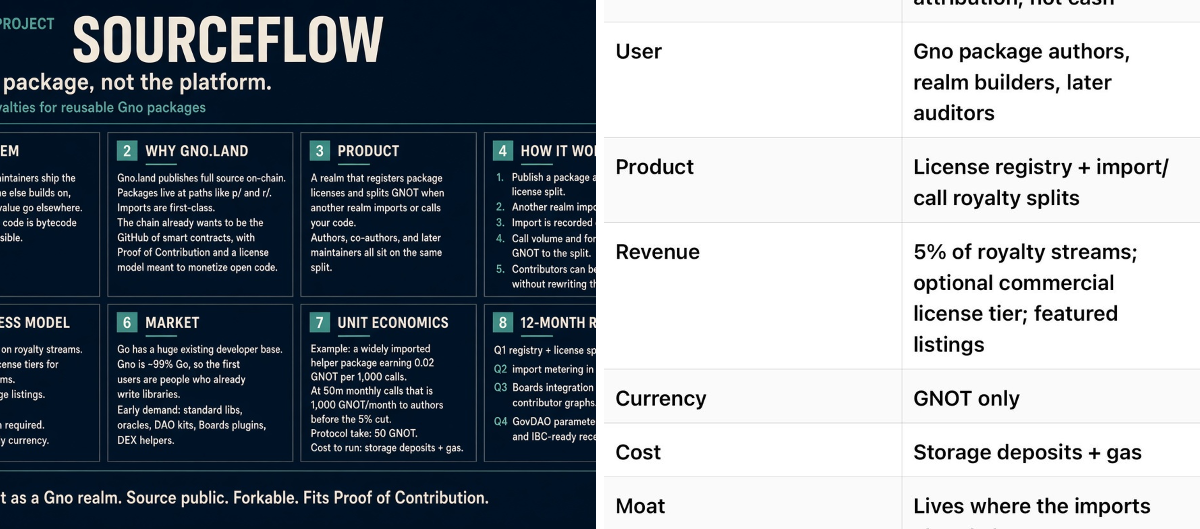Click the MARKET card heading
The width and height of the screenshot is (1200, 529).
point(172,323)
